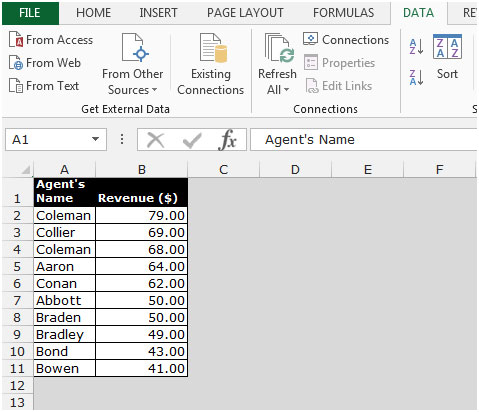Viewport: 479px width, 412px height.
Task: Select the 64.00 revenue cell
Action: click(142, 266)
